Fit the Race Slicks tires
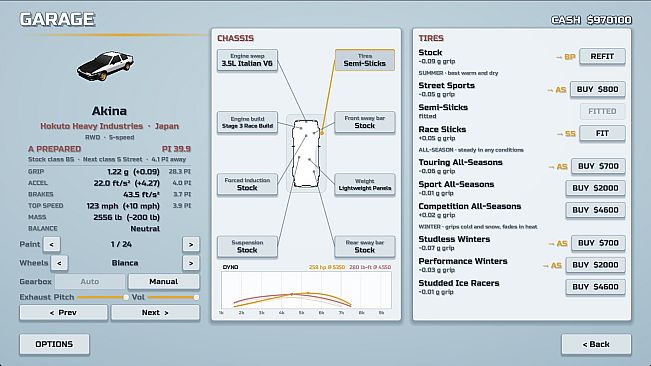 point(602,133)
